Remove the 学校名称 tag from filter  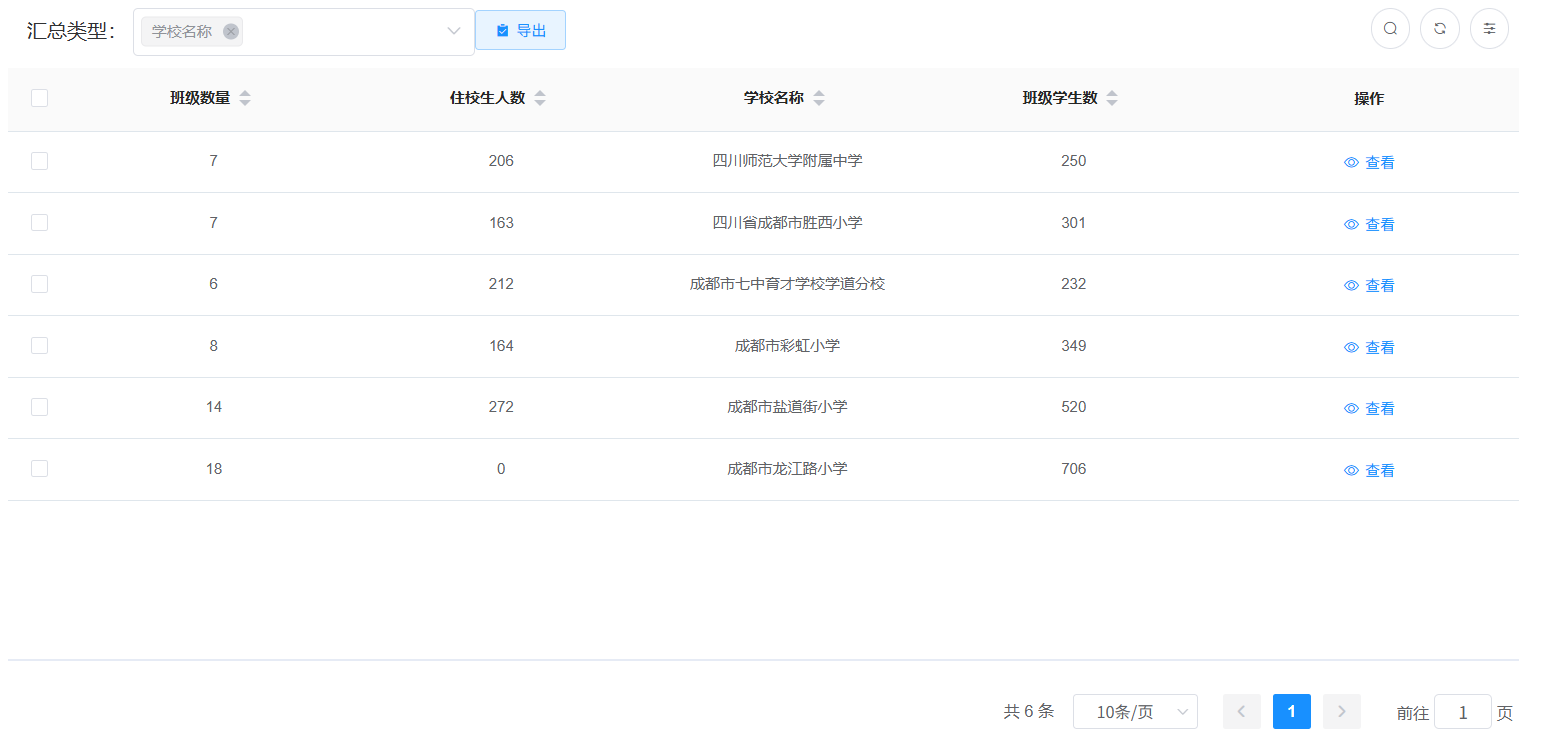click(231, 32)
